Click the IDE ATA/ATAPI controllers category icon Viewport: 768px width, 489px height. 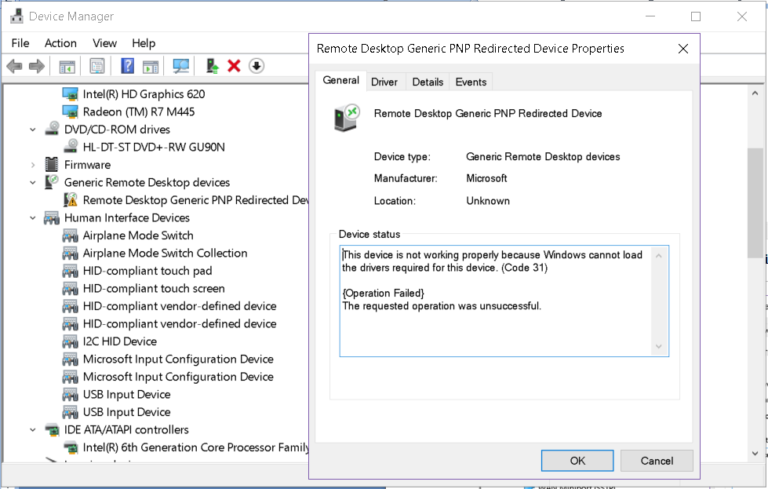(52, 430)
